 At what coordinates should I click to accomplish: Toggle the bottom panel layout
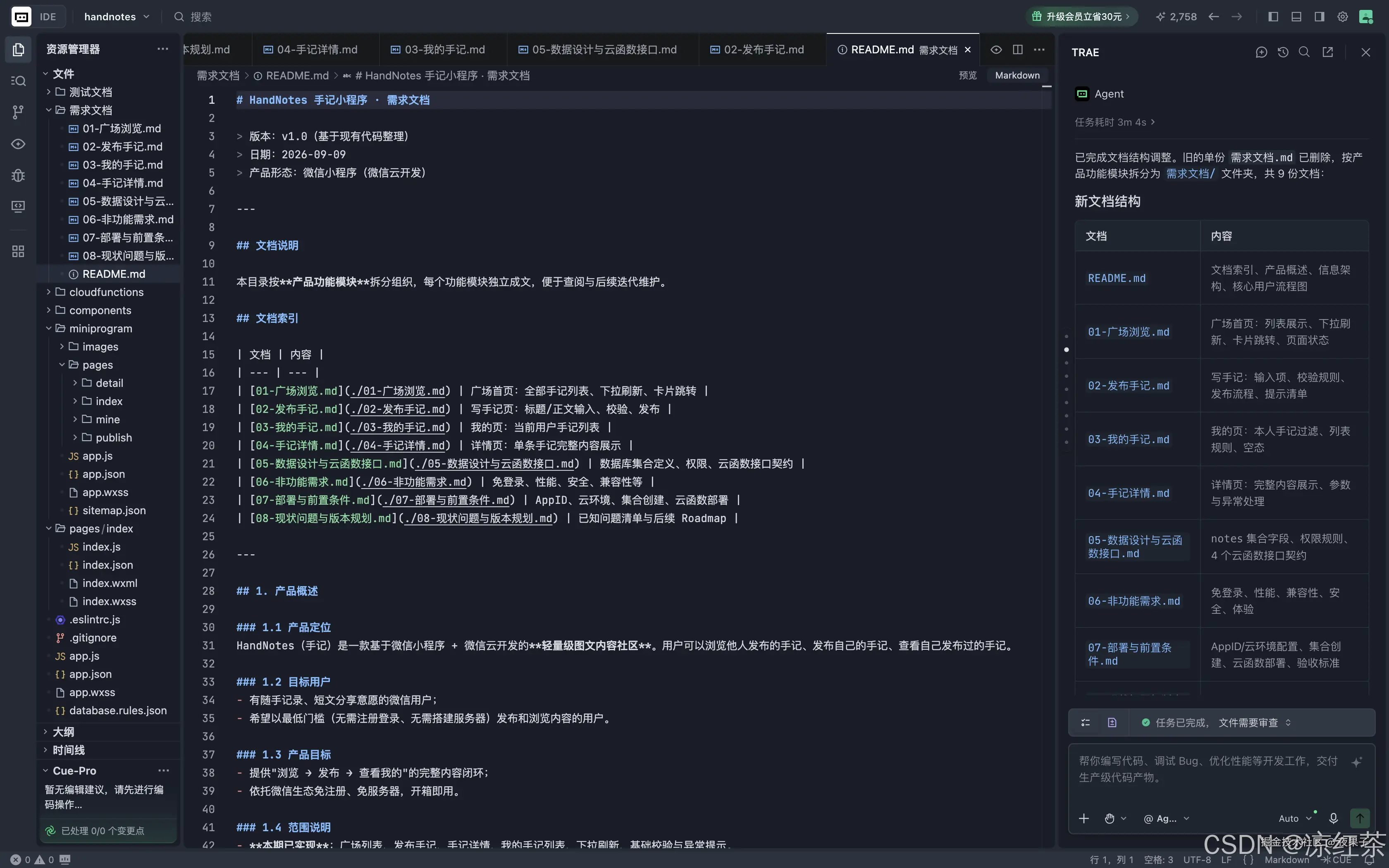(1296, 17)
